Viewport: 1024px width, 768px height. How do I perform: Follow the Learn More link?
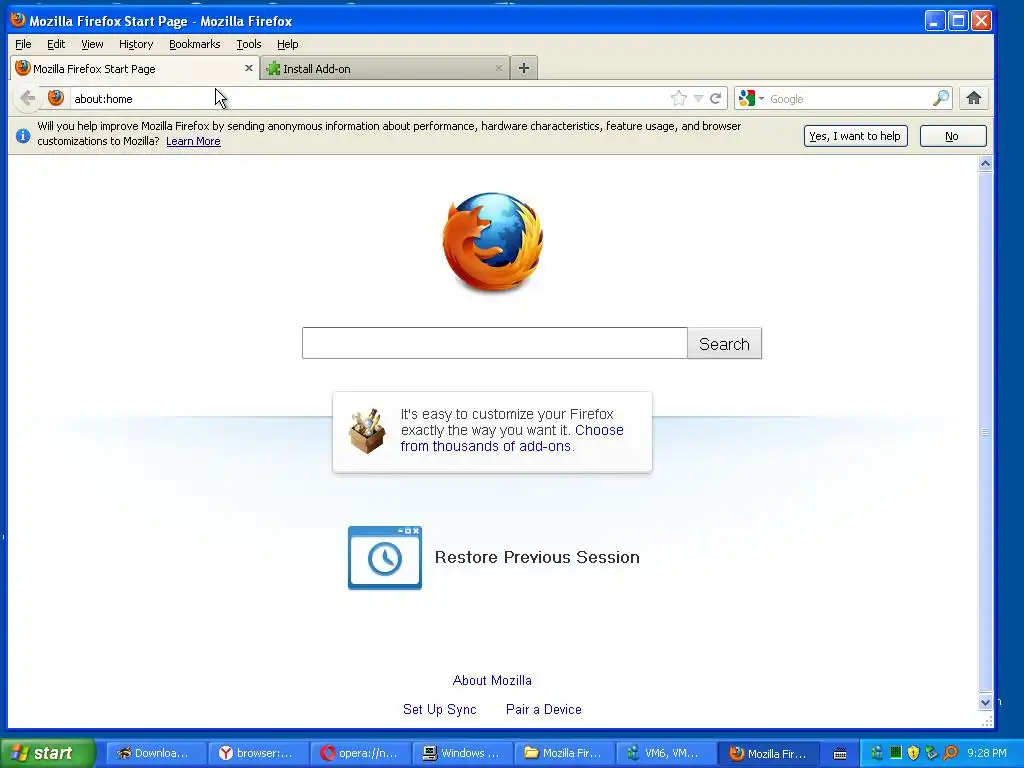click(193, 141)
